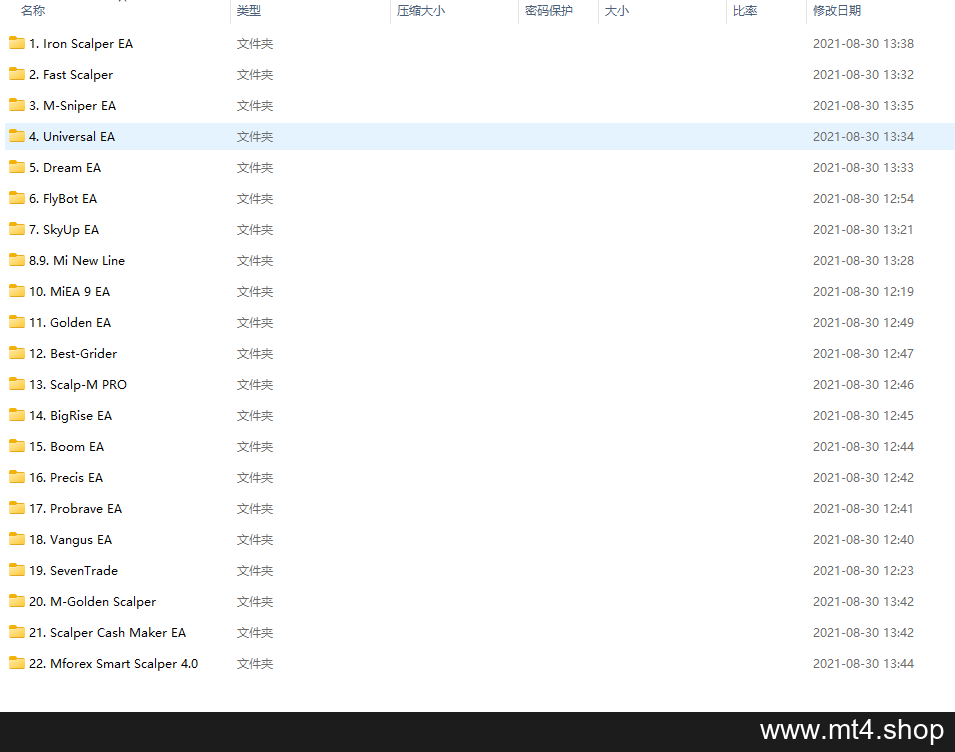Click folder icon of 3. M-Sniper EA
This screenshot has height=752, width=955.
[17, 105]
